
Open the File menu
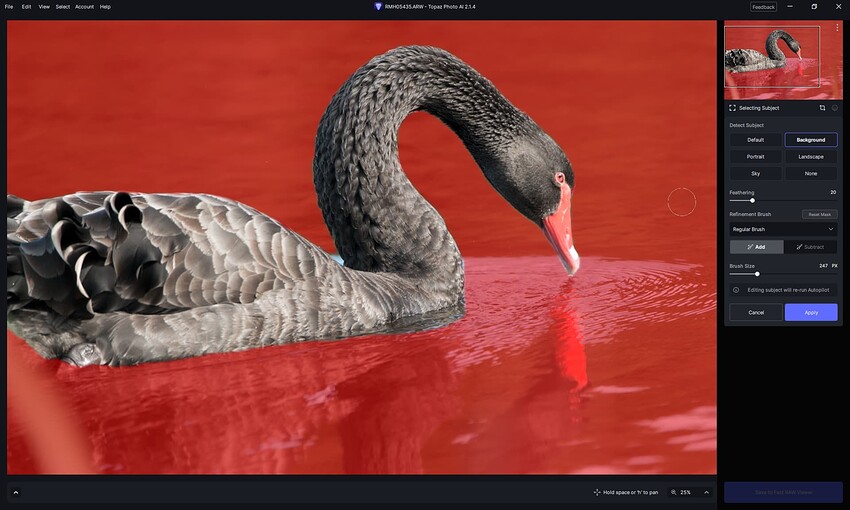(x=9, y=7)
